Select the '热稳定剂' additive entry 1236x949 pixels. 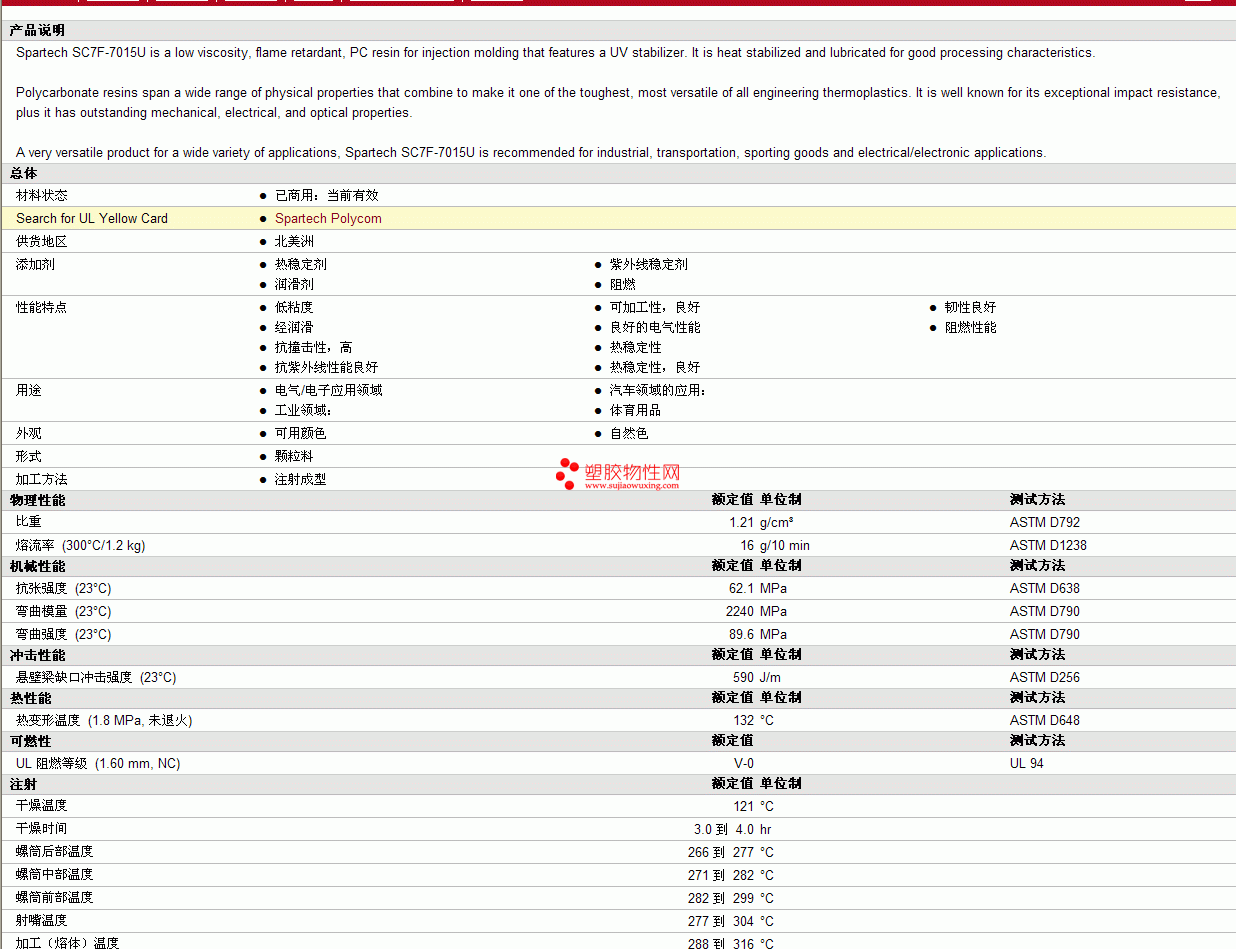pos(301,264)
